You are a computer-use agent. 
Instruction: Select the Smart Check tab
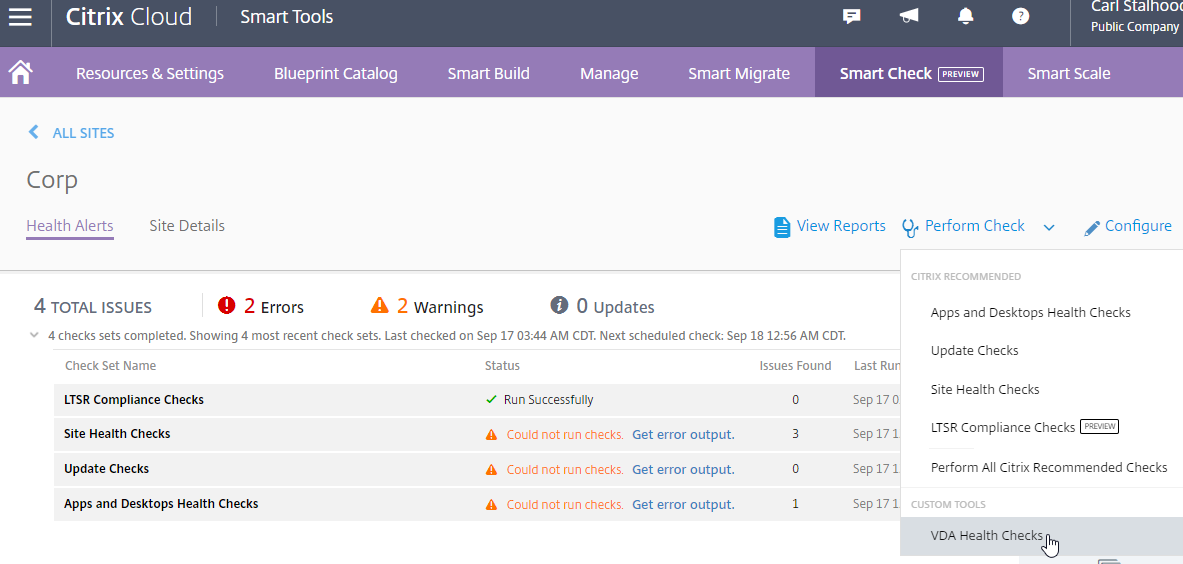pyautogui.click(x=908, y=73)
